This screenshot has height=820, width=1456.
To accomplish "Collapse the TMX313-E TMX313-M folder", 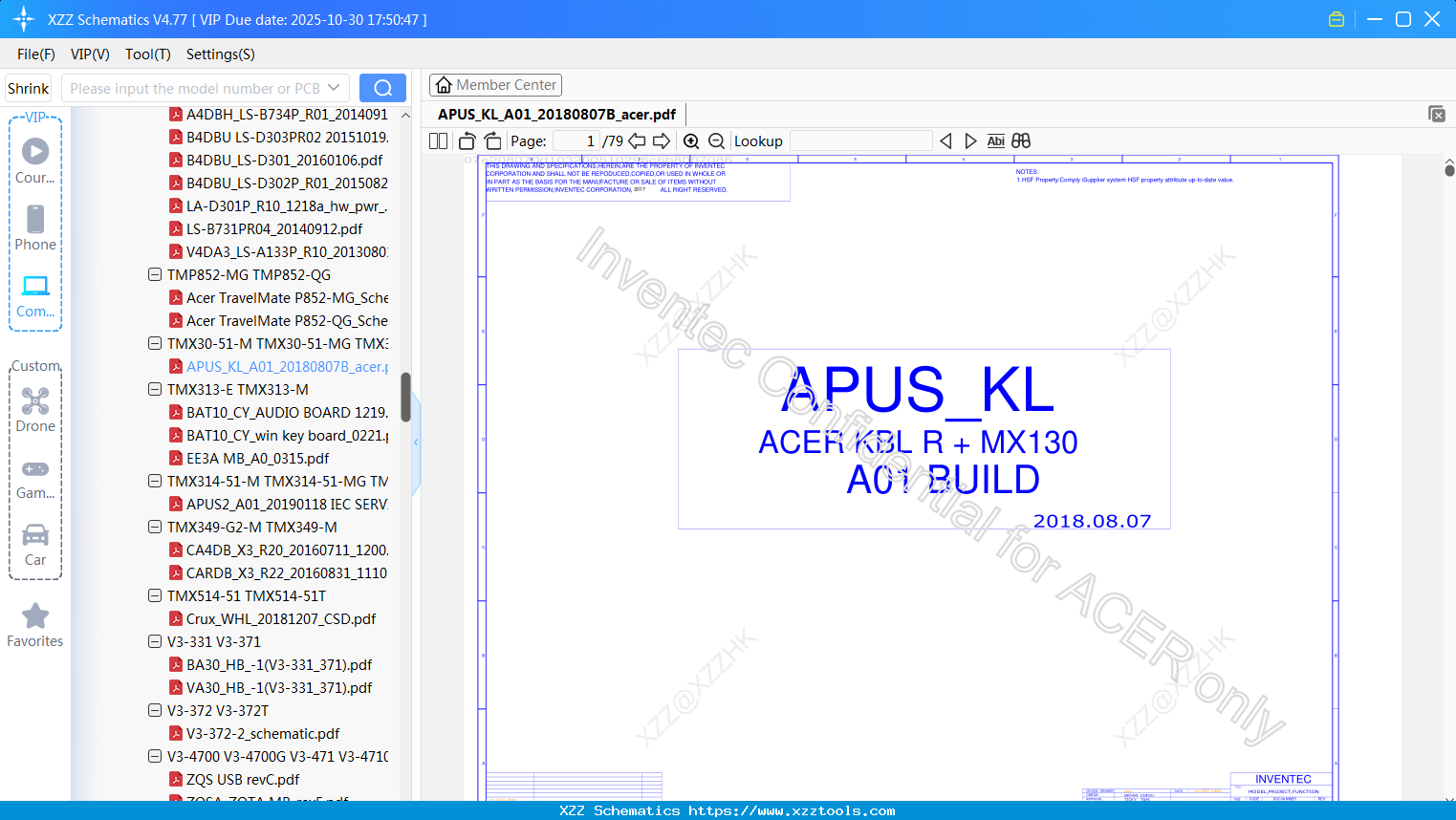I will [x=155, y=390].
